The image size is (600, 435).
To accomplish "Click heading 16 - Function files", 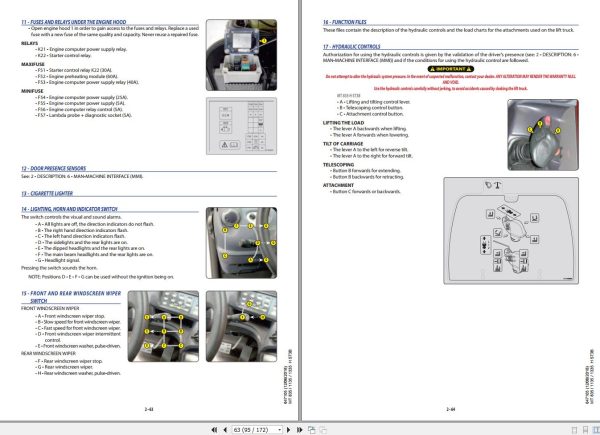I will [344, 22].
